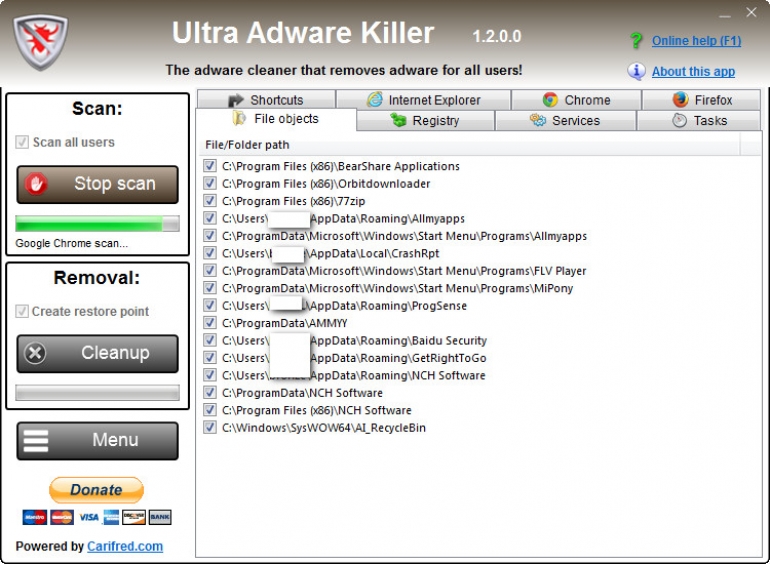The width and height of the screenshot is (770, 564).
Task: Visit the Carifred.com link
Action: [125, 546]
